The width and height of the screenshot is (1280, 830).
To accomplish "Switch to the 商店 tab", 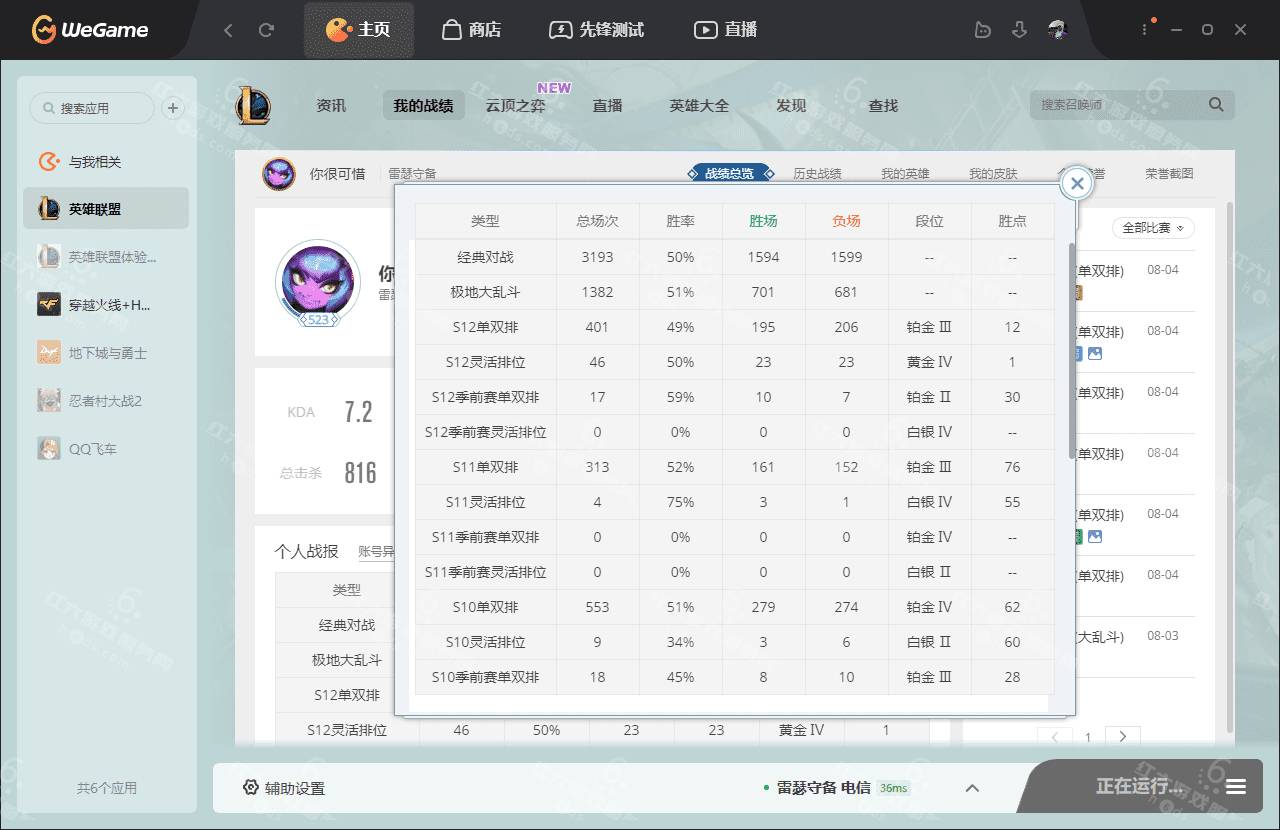I will pos(471,30).
